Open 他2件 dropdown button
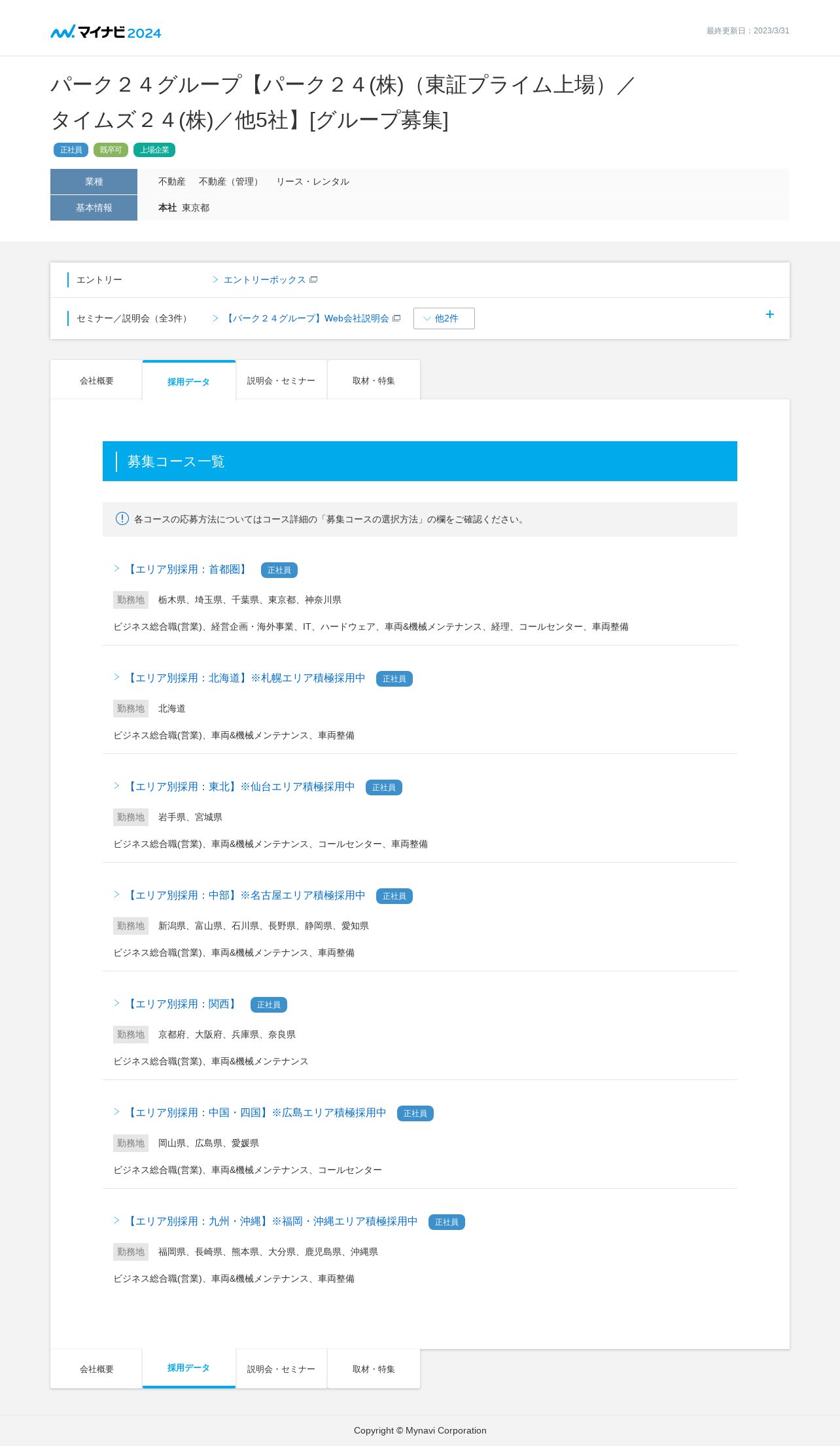Image resolution: width=840 pixels, height=1446 pixels. point(444,318)
